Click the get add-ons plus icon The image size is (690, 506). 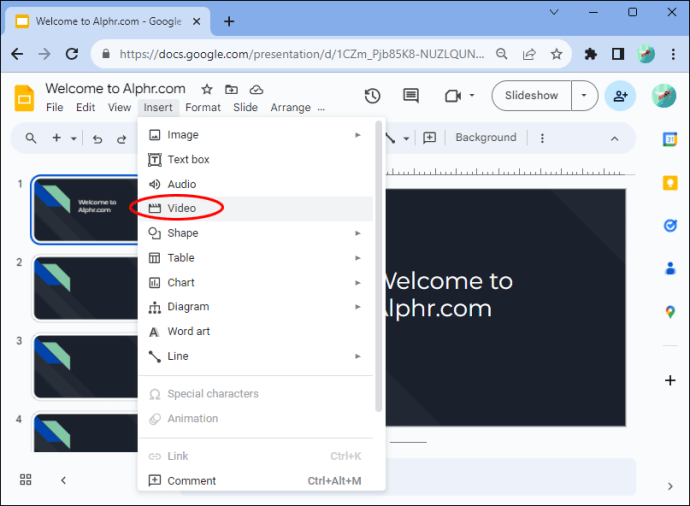pyautogui.click(x=670, y=380)
